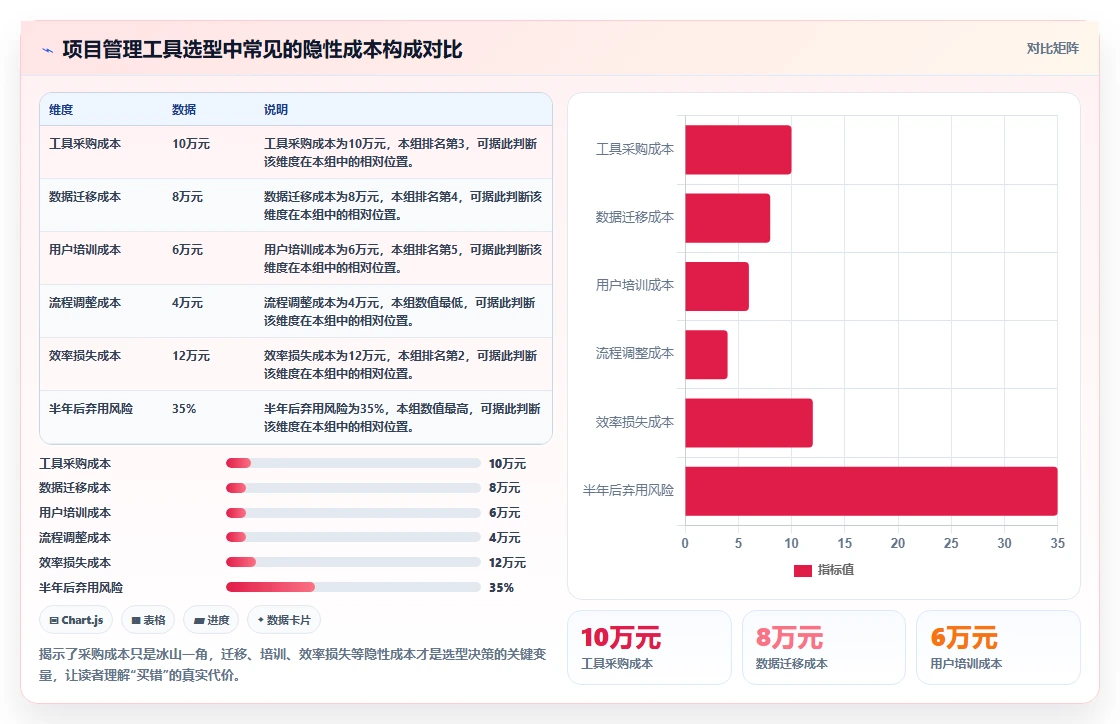Click the 数据 table column header

pyautogui.click(x=184, y=109)
